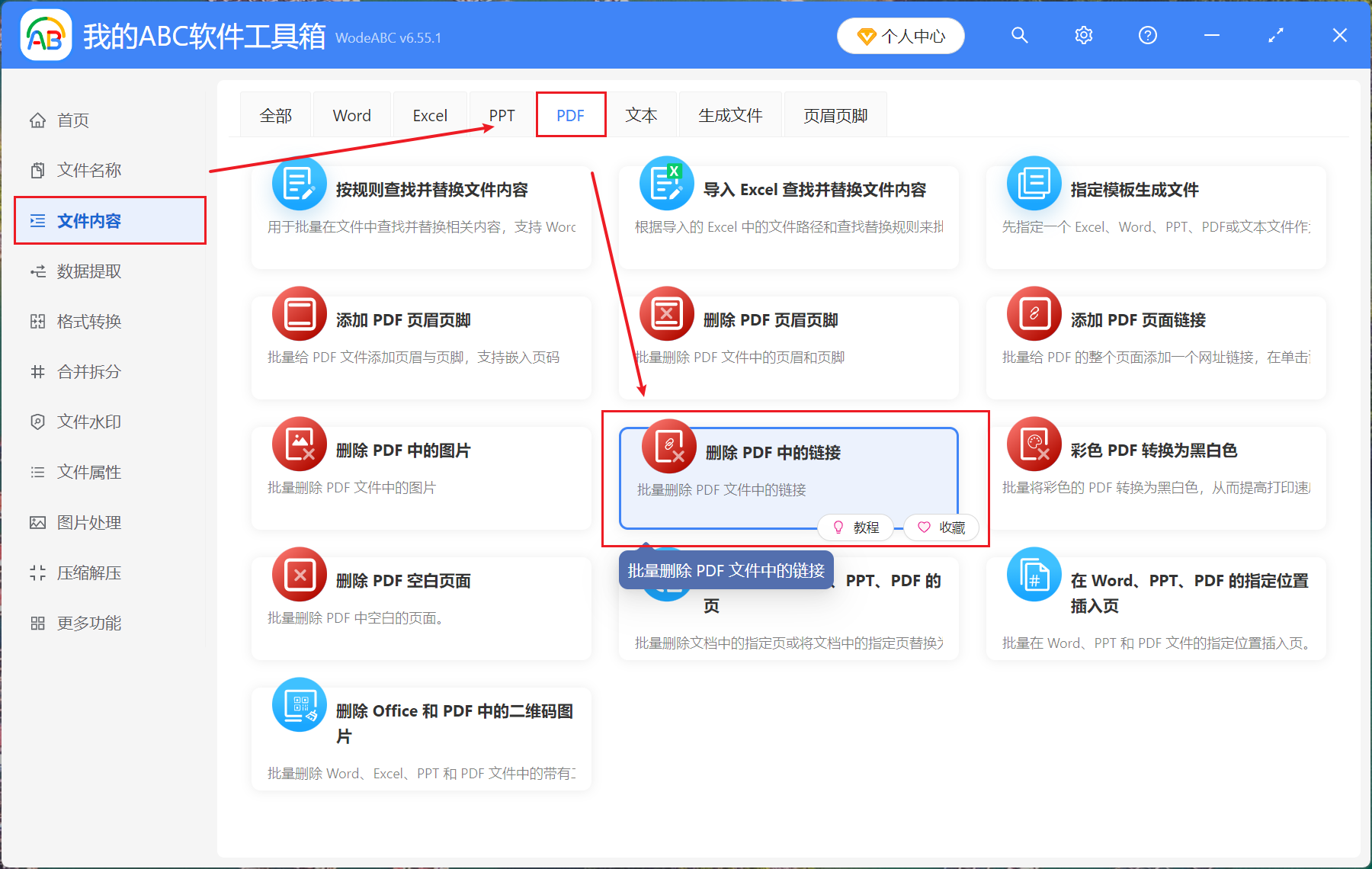This screenshot has height=869, width=1372.
Task: Open 个人中心
Action: coord(900,35)
